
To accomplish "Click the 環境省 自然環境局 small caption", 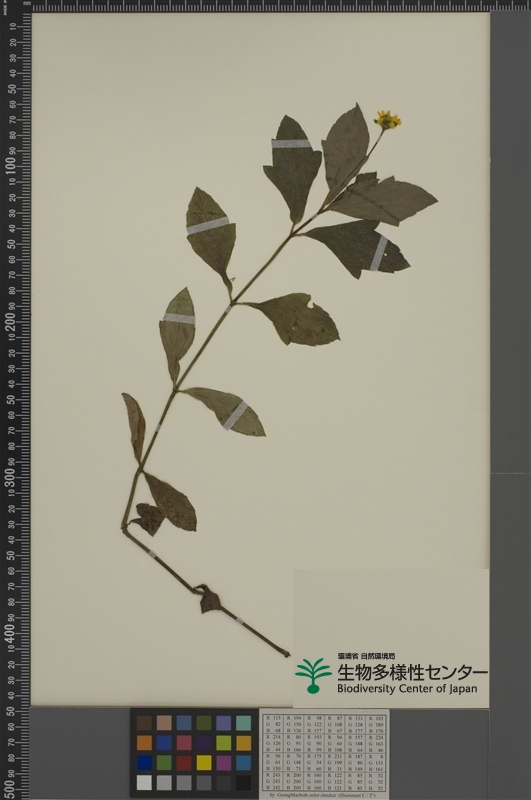I will (x=366, y=656).
